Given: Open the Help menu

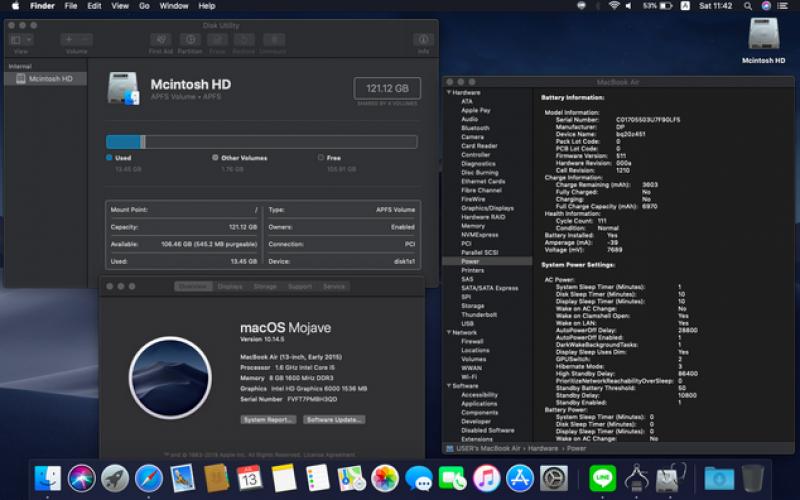Looking at the screenshot, I should (x=207, y=6).
